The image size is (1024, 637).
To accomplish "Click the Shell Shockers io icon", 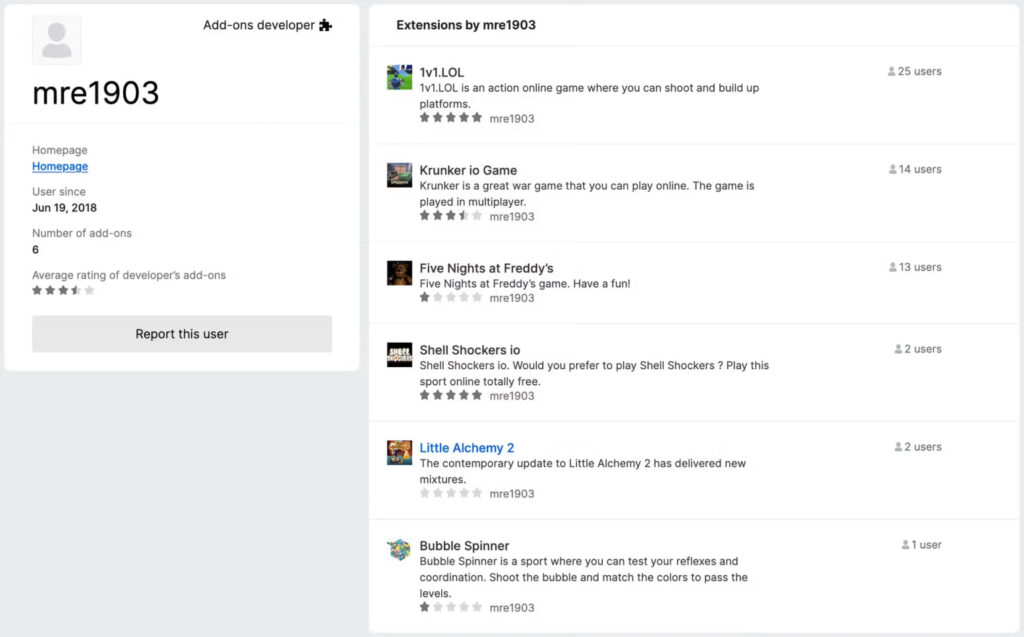I will pyautogui.click(x=399, y=355).
